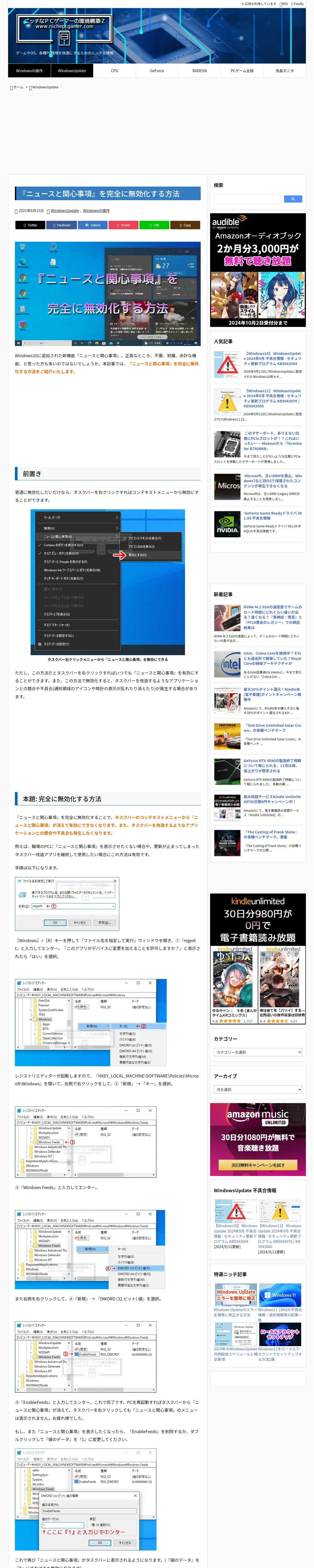Open the GeForce Game Readyドライバ article link
The image size is (314, 1568).
pyautogui.click(x=273, y=516)
